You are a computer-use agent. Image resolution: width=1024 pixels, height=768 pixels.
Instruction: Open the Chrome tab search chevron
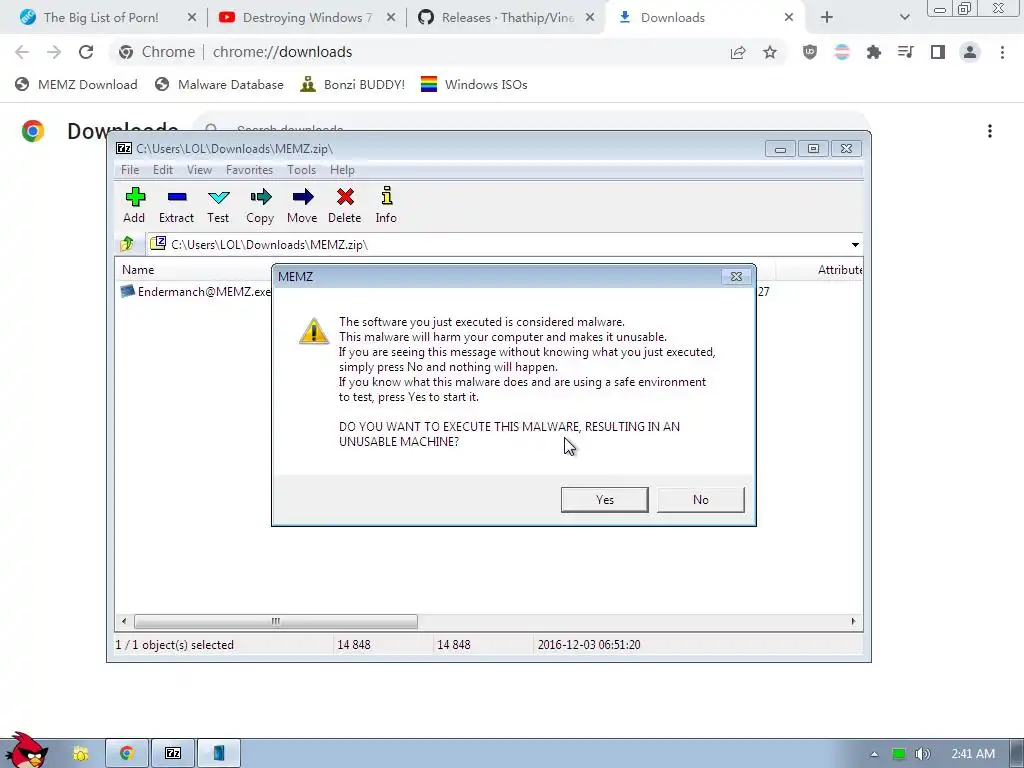point(904,18)
